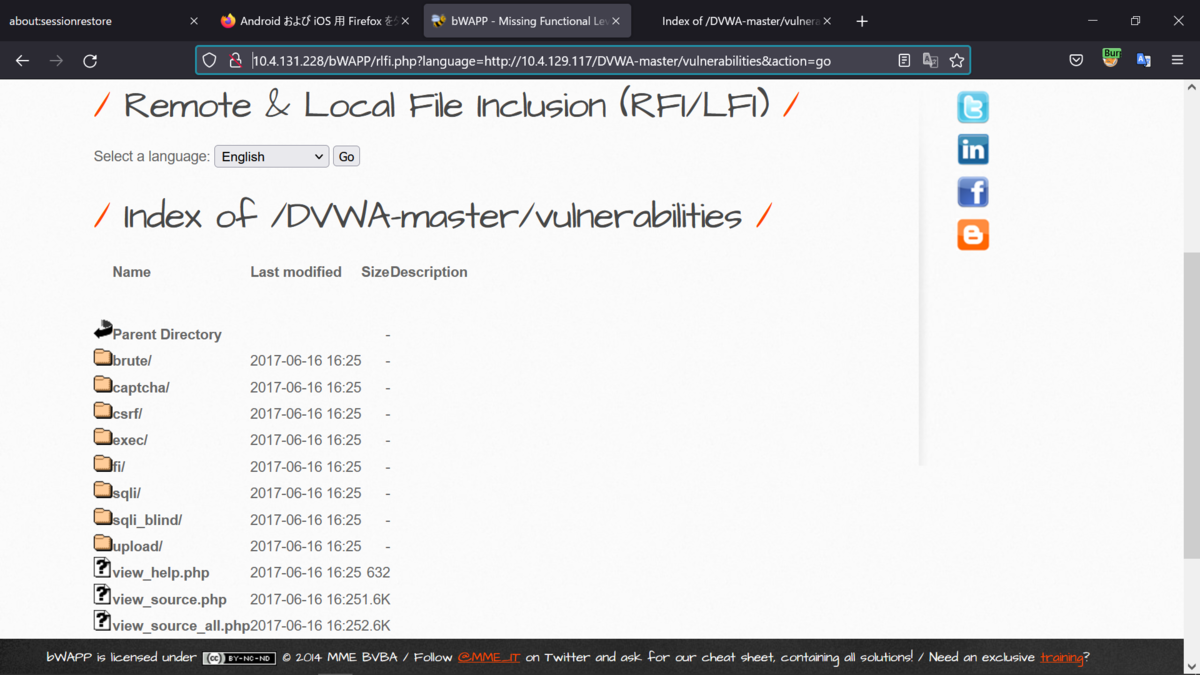Click the view_help.php file icon
This screenshot has width=1200, height=675.
point(103,568)
